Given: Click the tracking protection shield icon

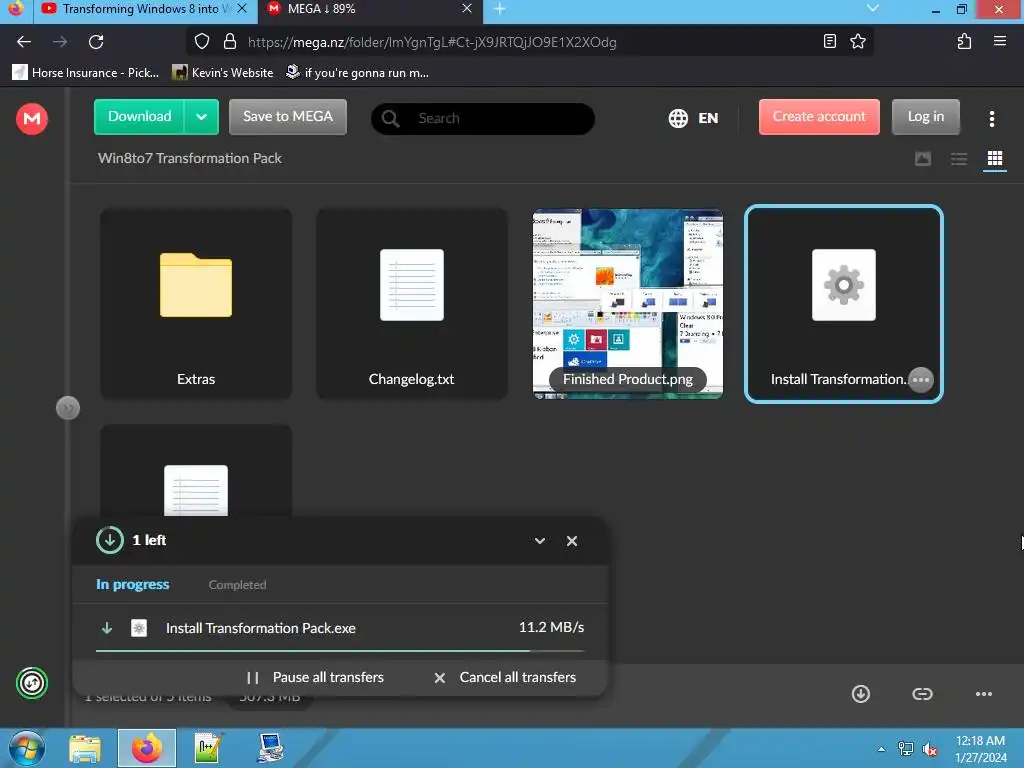Looking at the screenshot, I should point(202,42).
